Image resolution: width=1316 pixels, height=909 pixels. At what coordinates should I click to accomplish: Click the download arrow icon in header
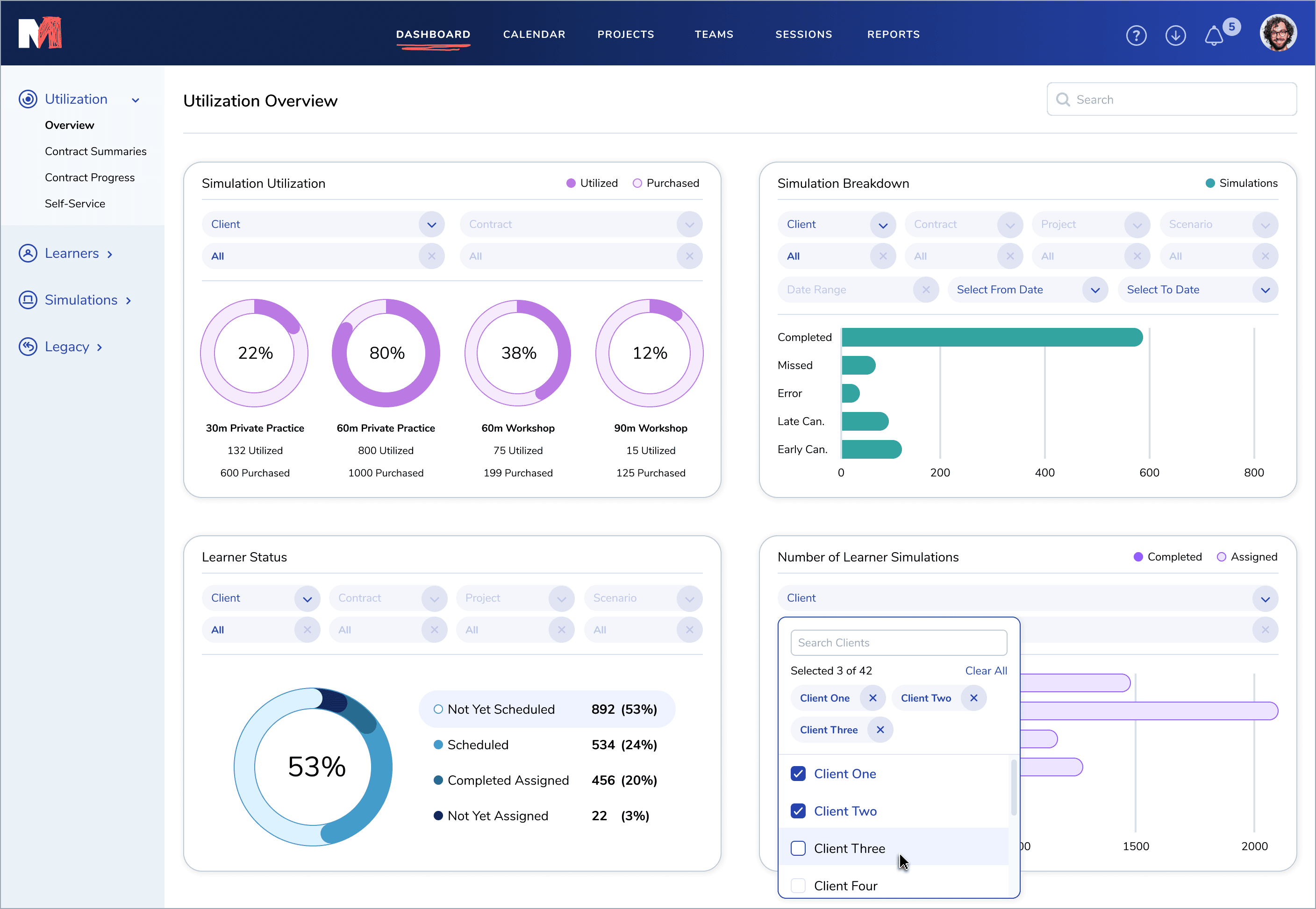coord(1175,36)
